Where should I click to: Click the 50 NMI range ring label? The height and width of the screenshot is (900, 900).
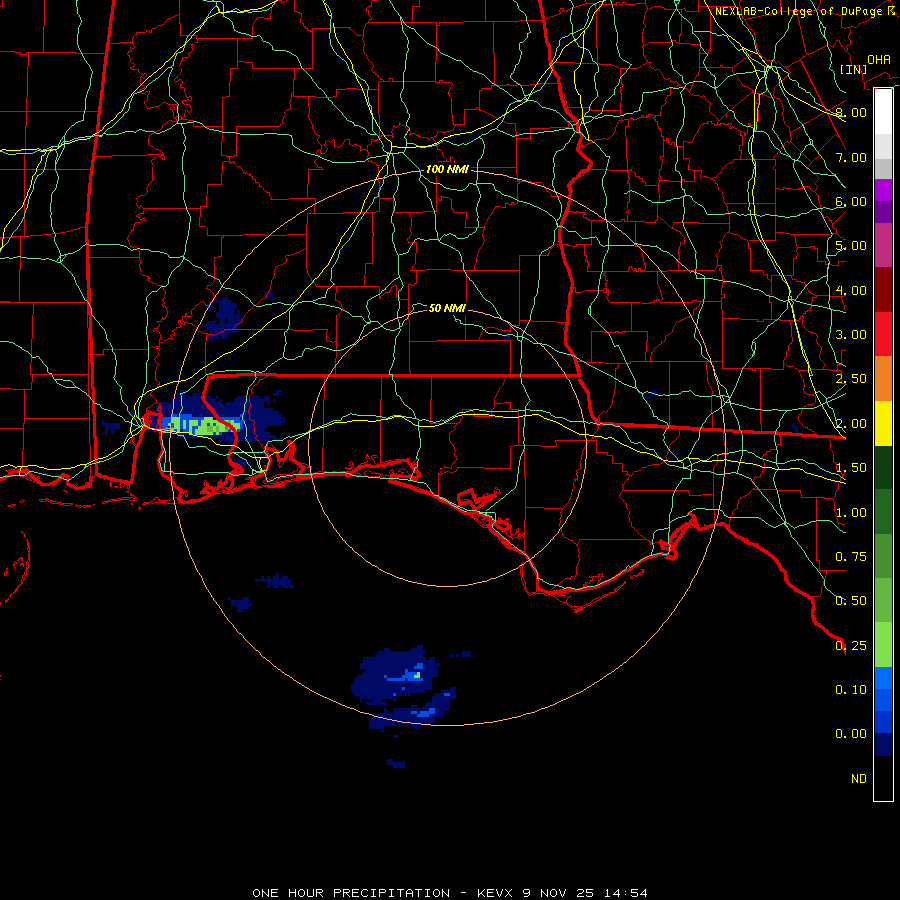pyautogui.click(x=447, y=308)
